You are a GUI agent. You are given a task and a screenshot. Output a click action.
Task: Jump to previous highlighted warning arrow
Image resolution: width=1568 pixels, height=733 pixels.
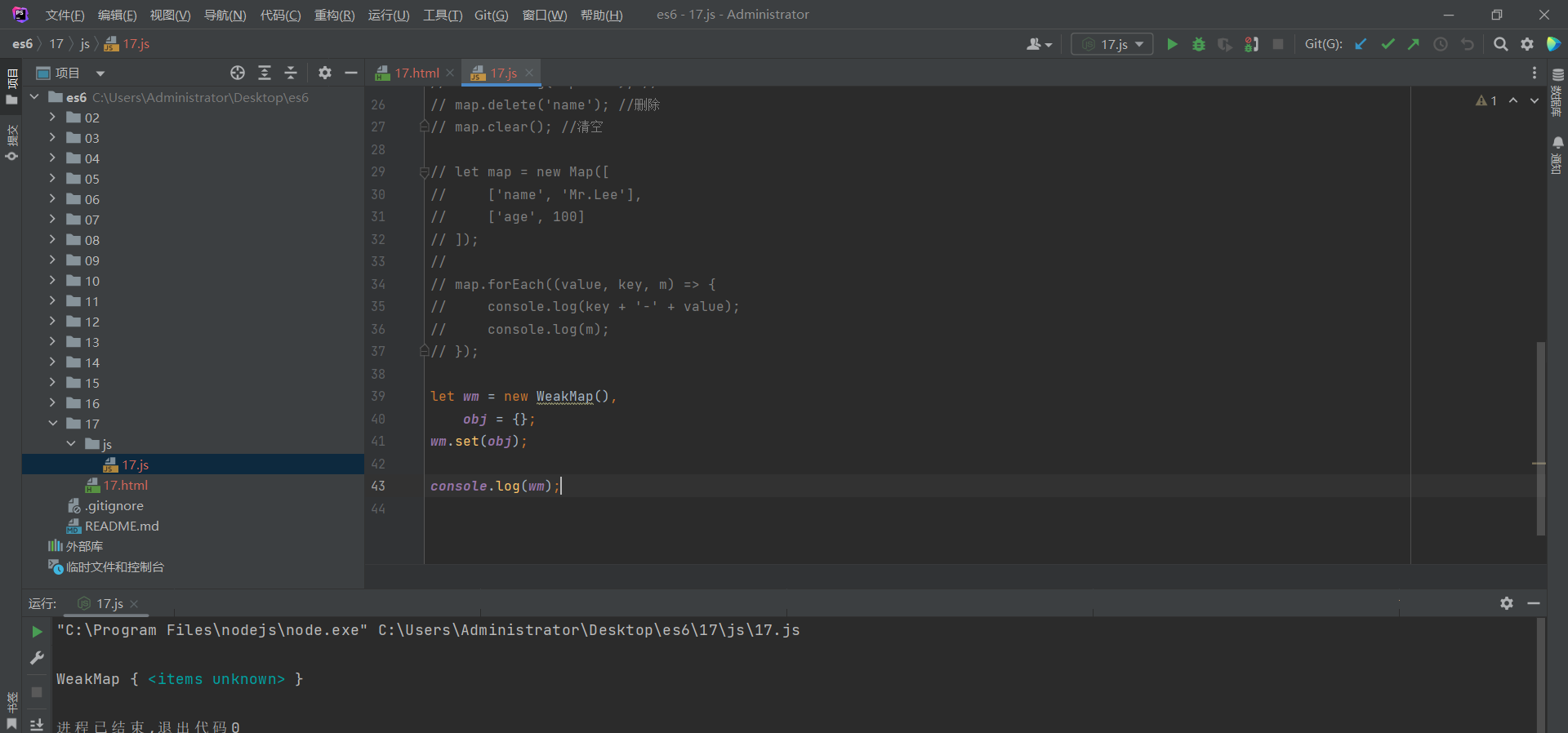(x=1513, y=100)
